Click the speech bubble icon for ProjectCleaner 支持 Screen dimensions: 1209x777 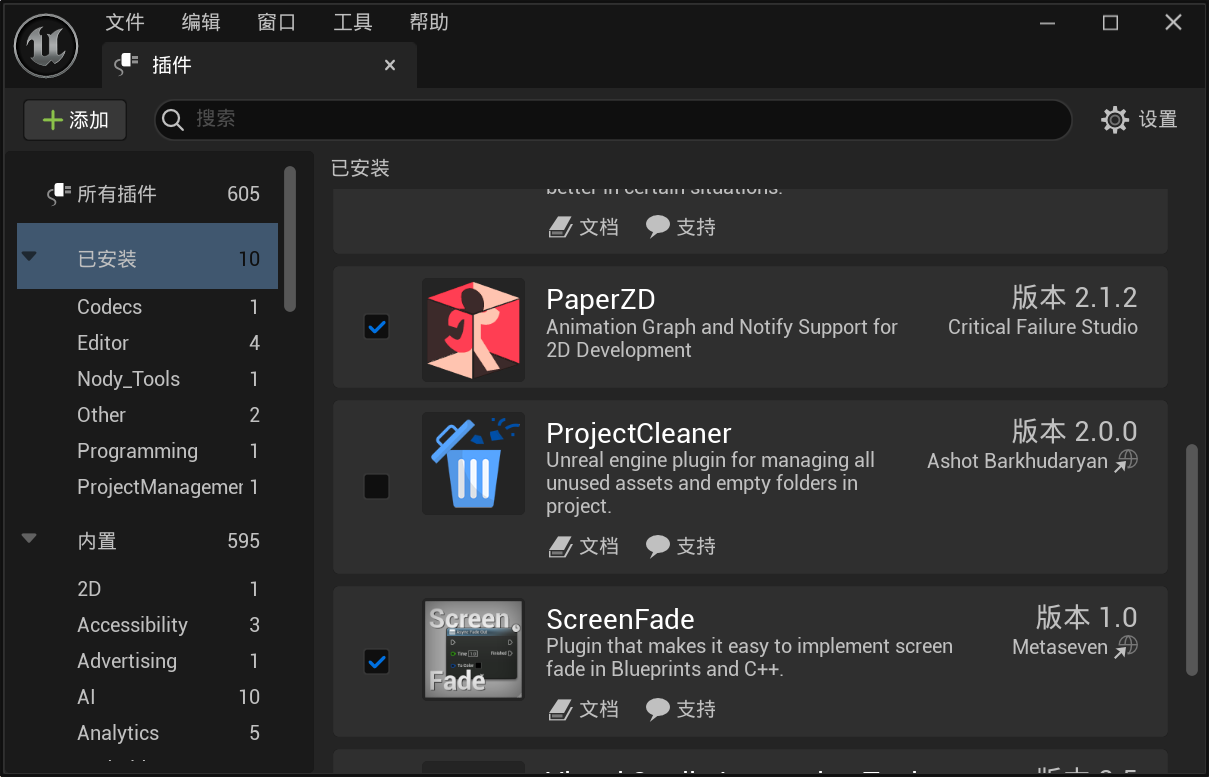[x=657, y=546]
